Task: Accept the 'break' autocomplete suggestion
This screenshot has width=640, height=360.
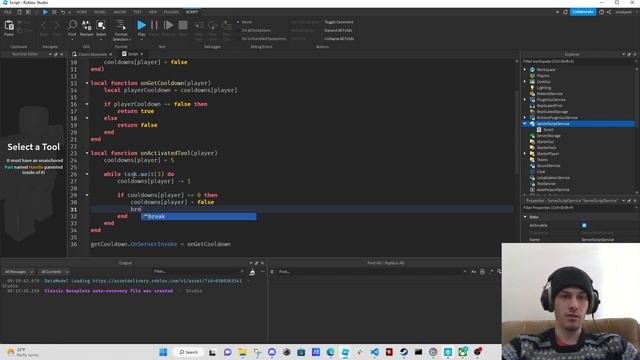Action: coord(199,216)
